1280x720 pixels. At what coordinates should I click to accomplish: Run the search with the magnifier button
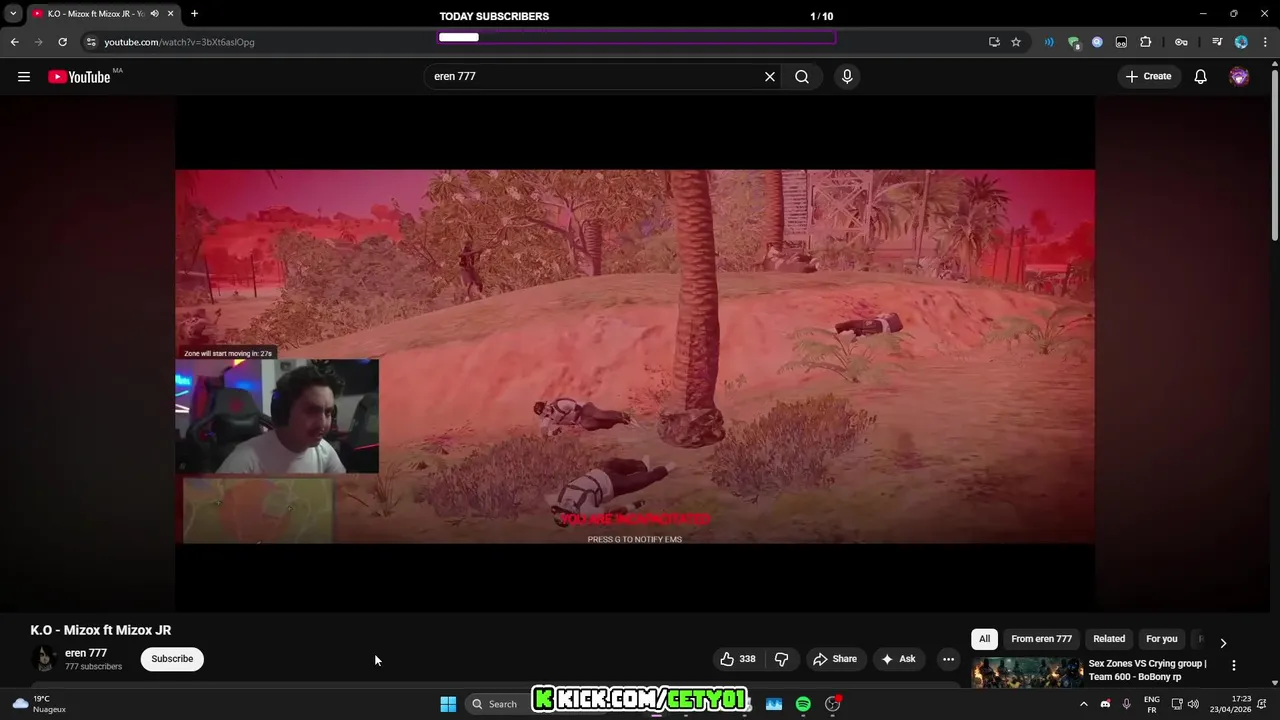[802, 77]
